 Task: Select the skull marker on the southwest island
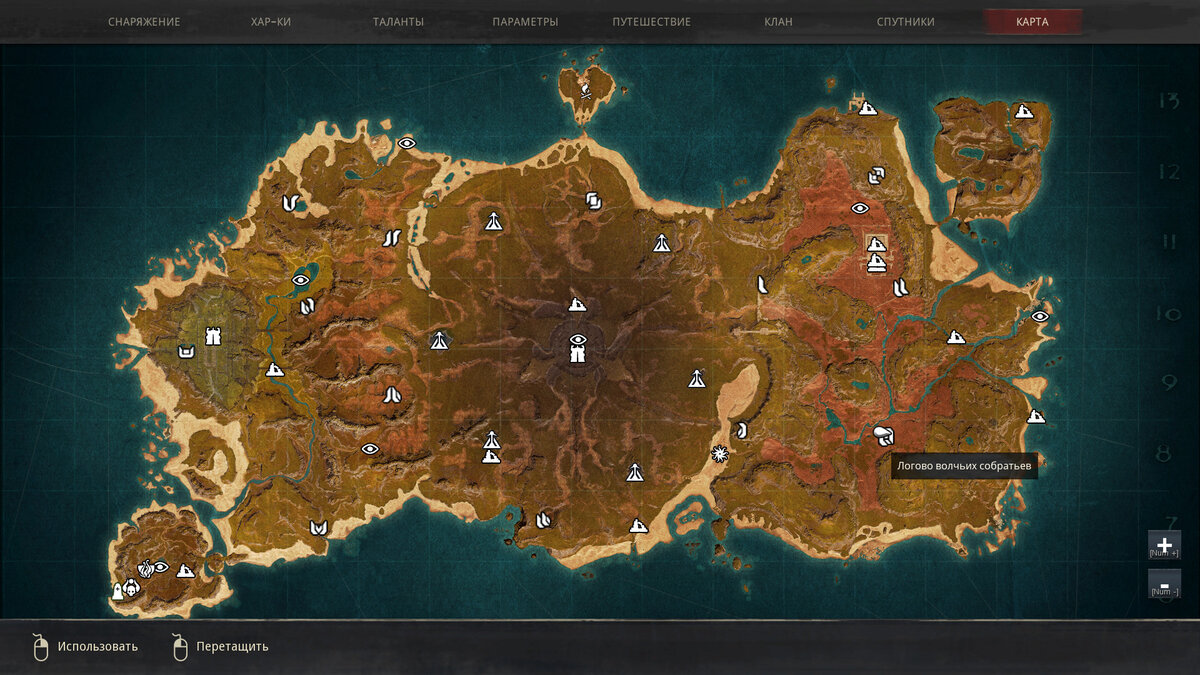132,586
